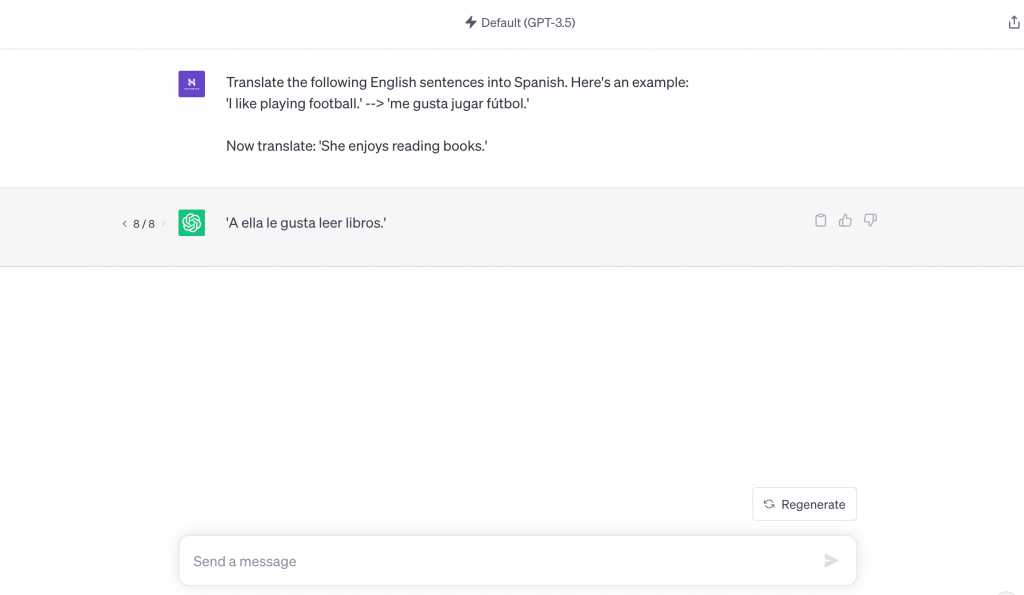The width and height of the screenshot is (1024, 595).
Task: Click the regenerate circular arrow icon
Action: coord(768,504)
